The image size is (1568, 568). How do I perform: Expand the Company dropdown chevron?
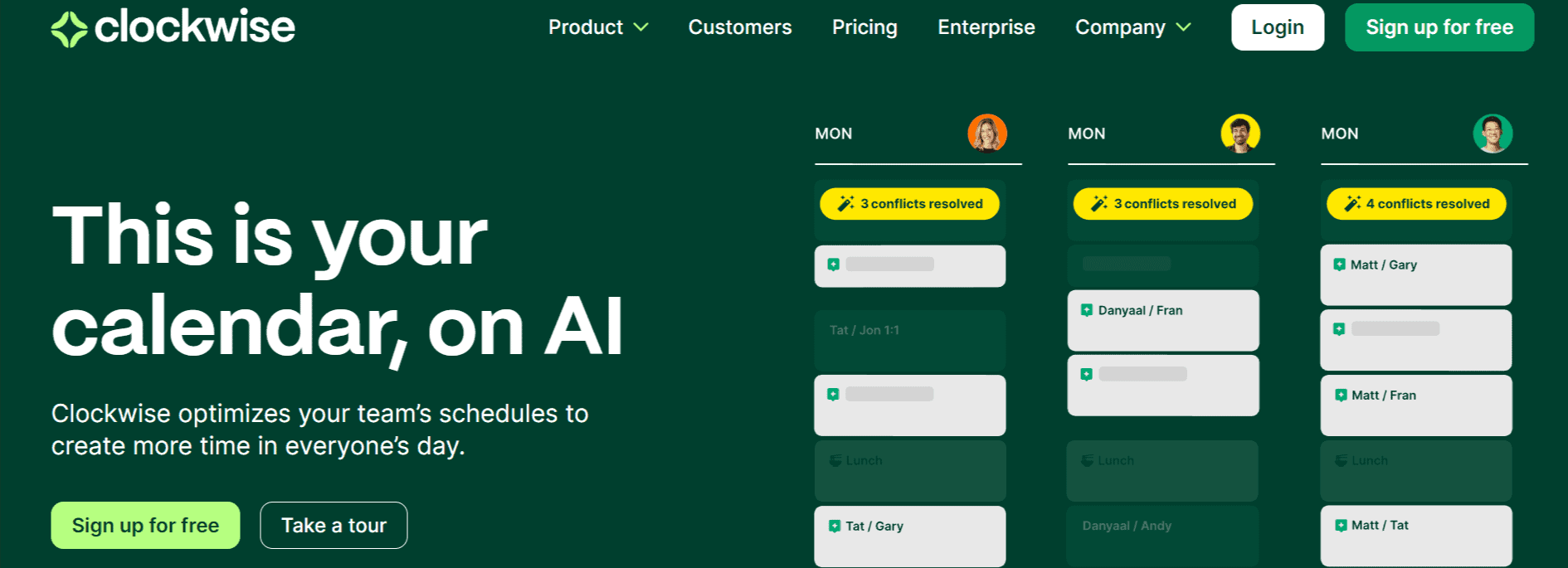pyautogui.click(x=1184, y=27)
